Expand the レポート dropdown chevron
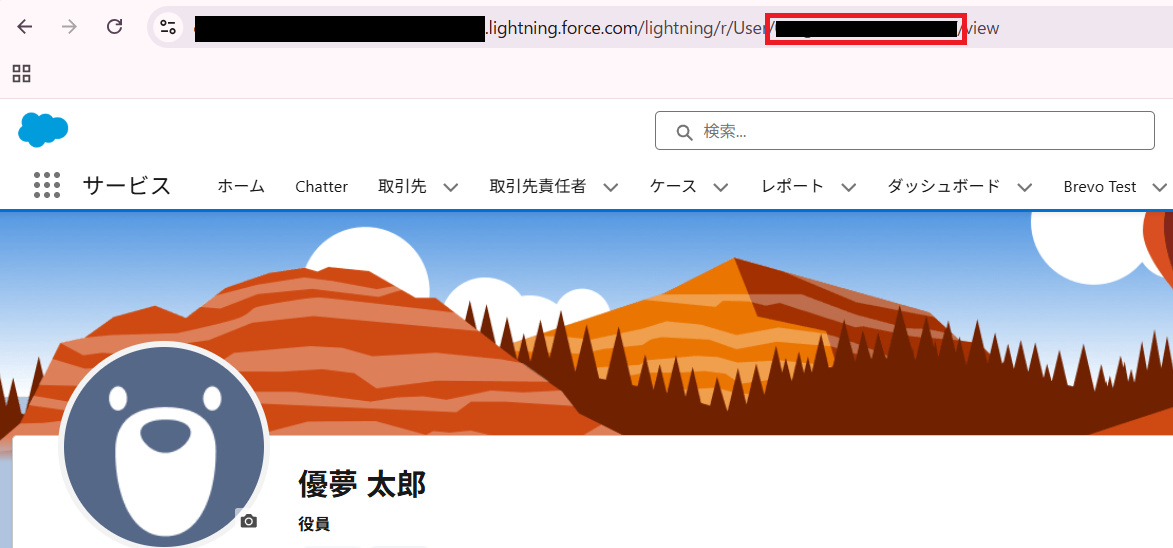The image size is (1173, 548). pyautogui.click(x=848, y=188)
